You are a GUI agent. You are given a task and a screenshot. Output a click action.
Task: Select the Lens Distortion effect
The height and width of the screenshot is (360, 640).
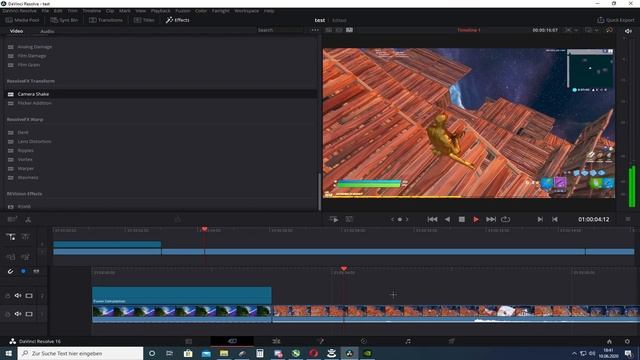coord(34,142)
